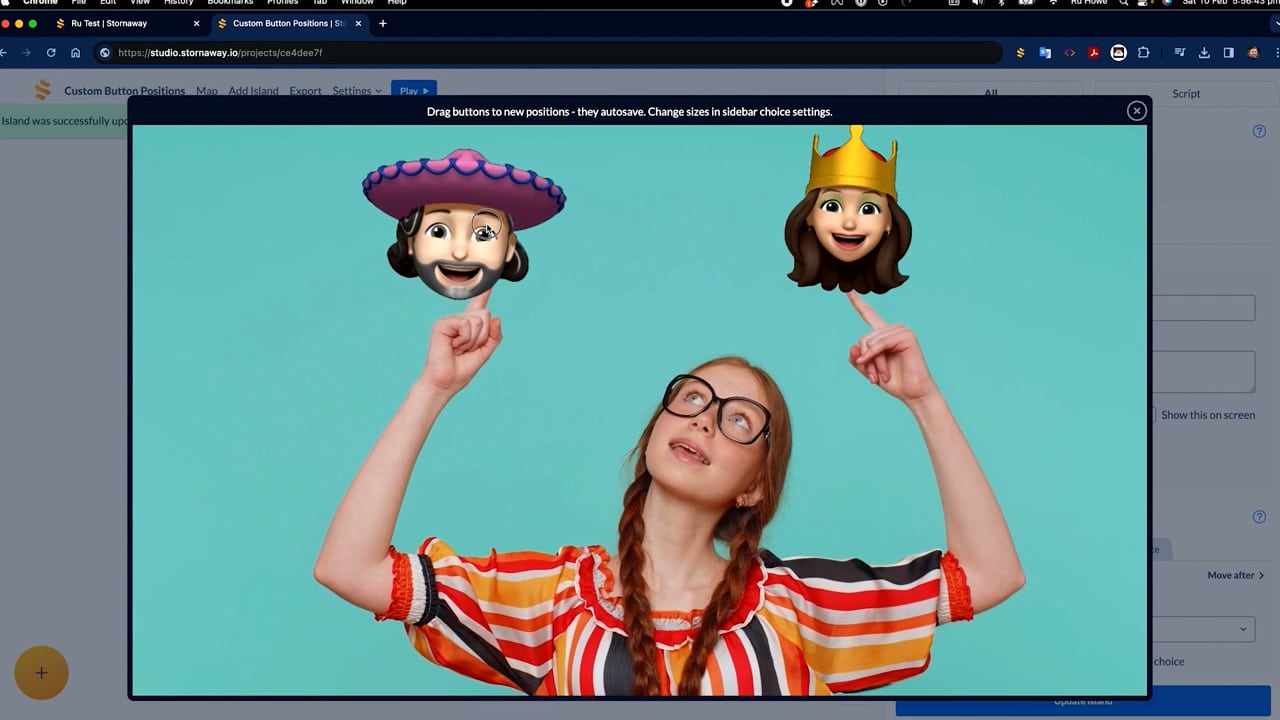Close the Custom Button Positions browser tab
Image resolution: width=1280 pixels, height=720 pixels.
coord(358,23)
